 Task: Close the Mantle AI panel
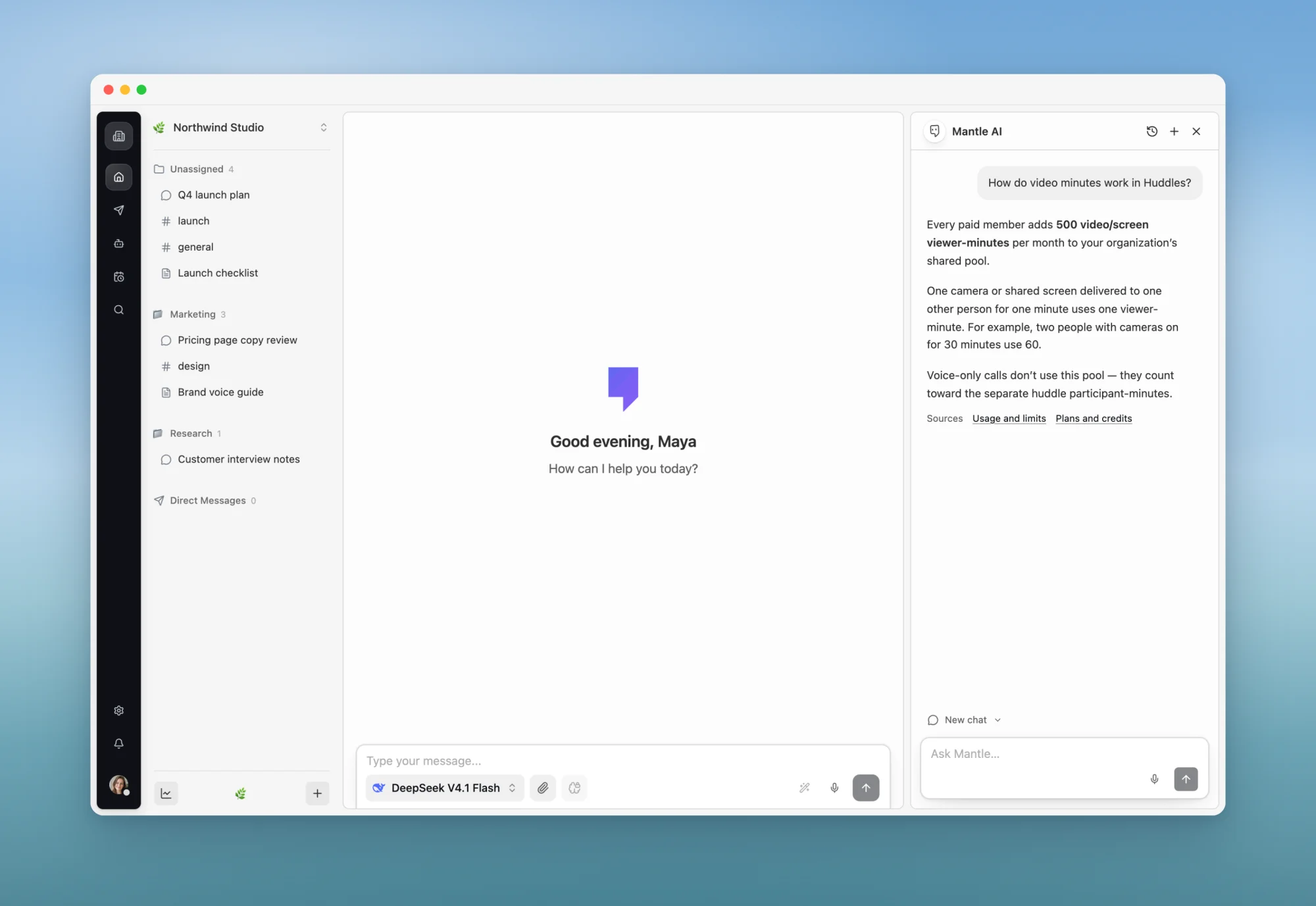click(1196, 132)
